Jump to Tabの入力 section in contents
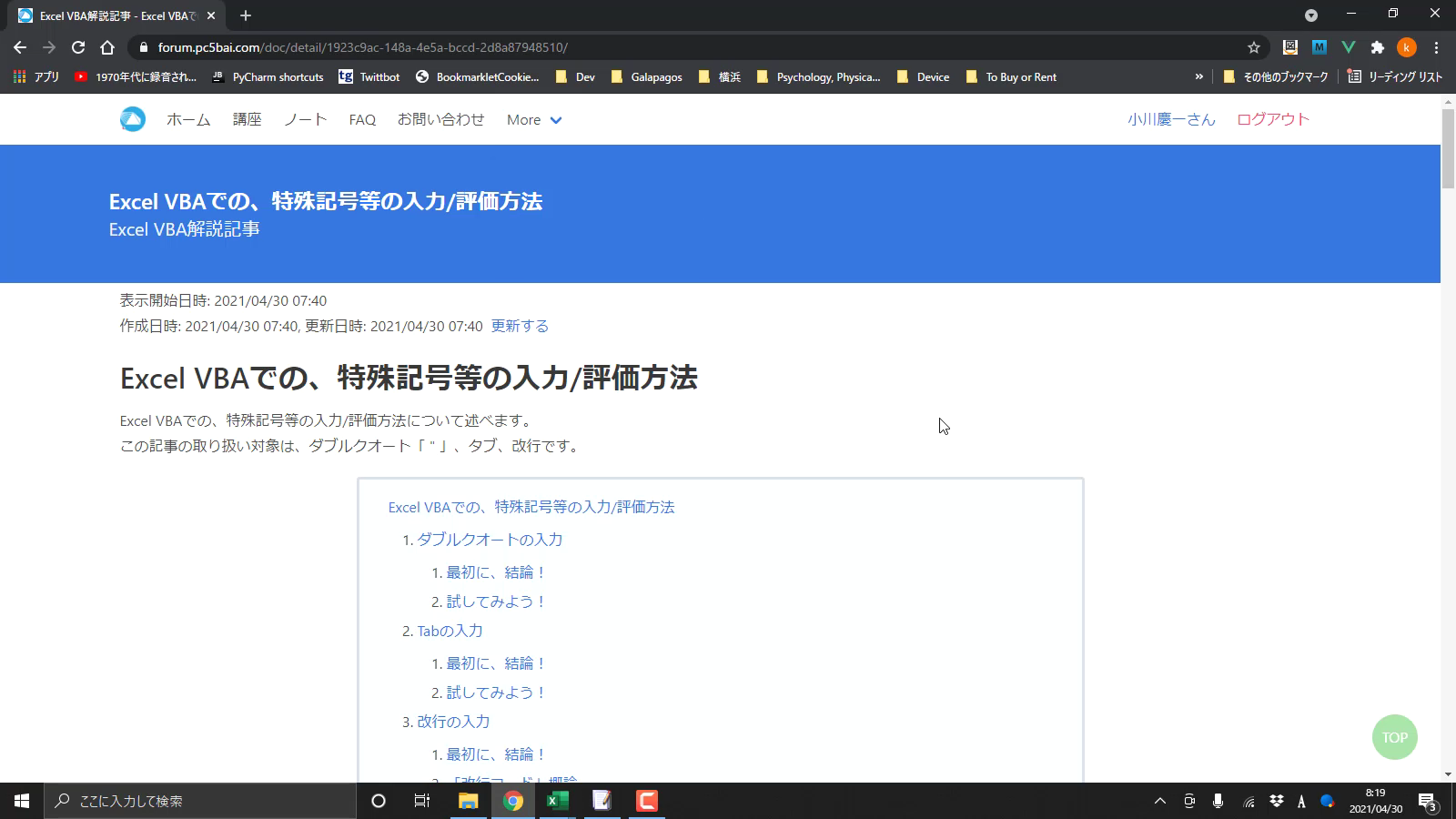 pyautogui.click(x=450, y=631)
